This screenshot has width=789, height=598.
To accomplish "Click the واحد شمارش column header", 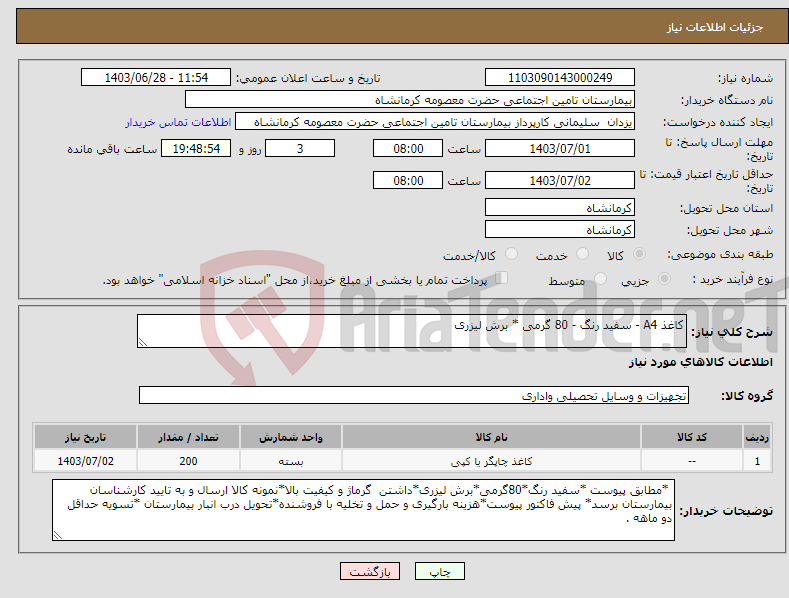I will point(291,437).
